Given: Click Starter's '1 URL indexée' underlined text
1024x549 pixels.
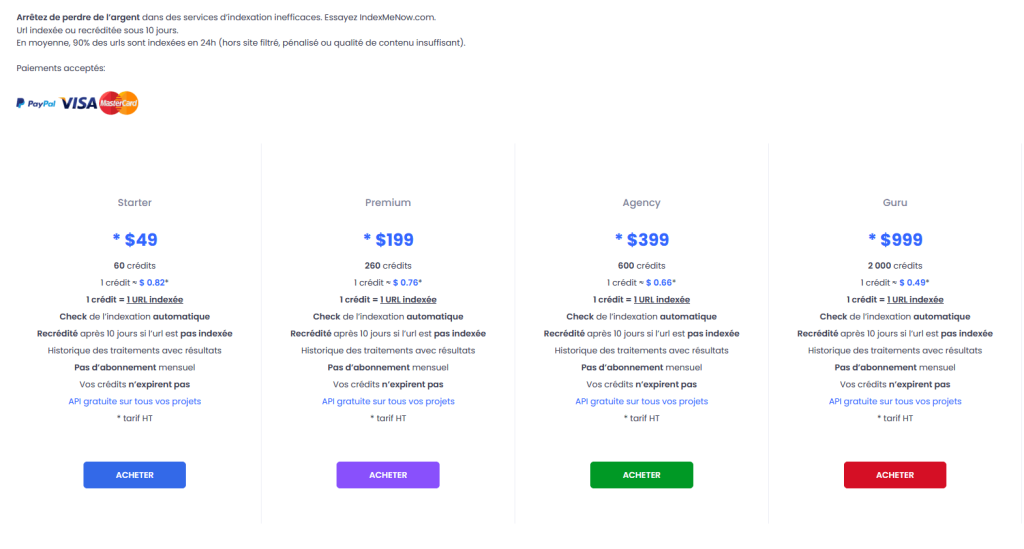Looking at the screenshot, I should (154, 299).
